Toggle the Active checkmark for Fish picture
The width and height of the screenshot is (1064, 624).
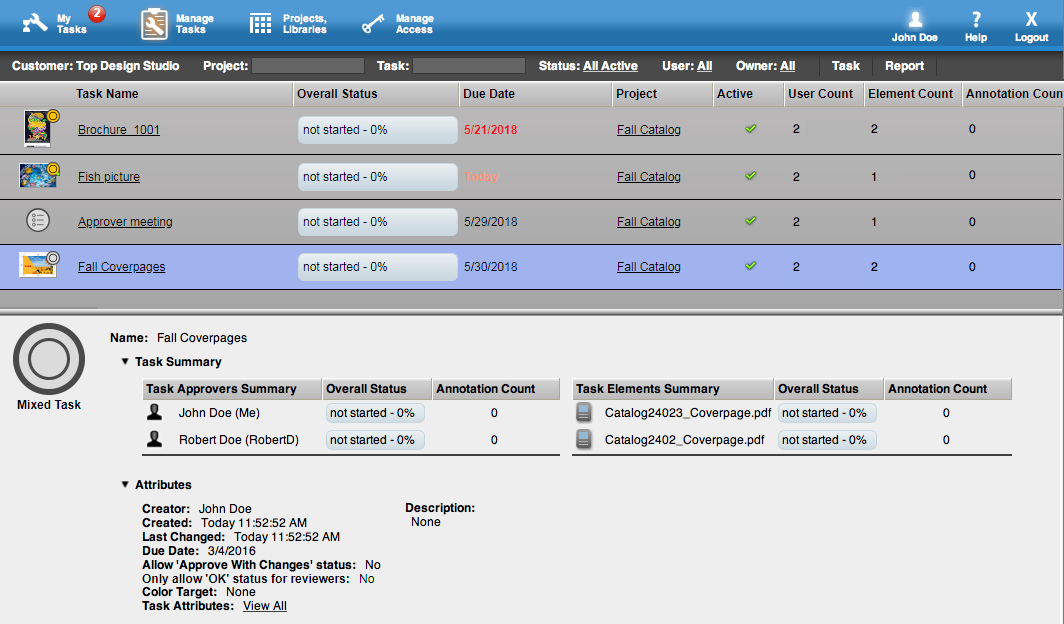[751, 176]
